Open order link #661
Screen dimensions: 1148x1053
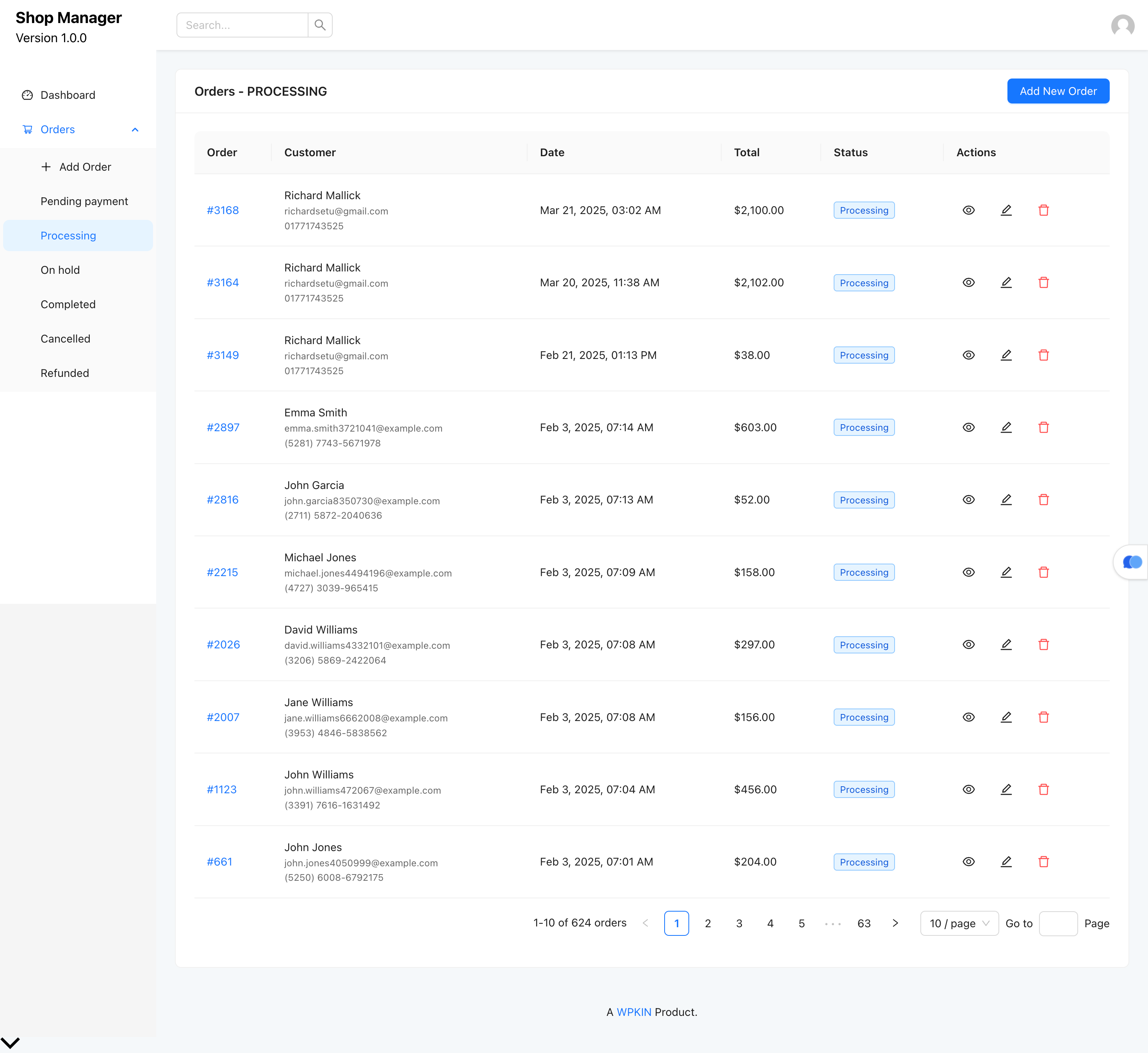coord(219,862)
